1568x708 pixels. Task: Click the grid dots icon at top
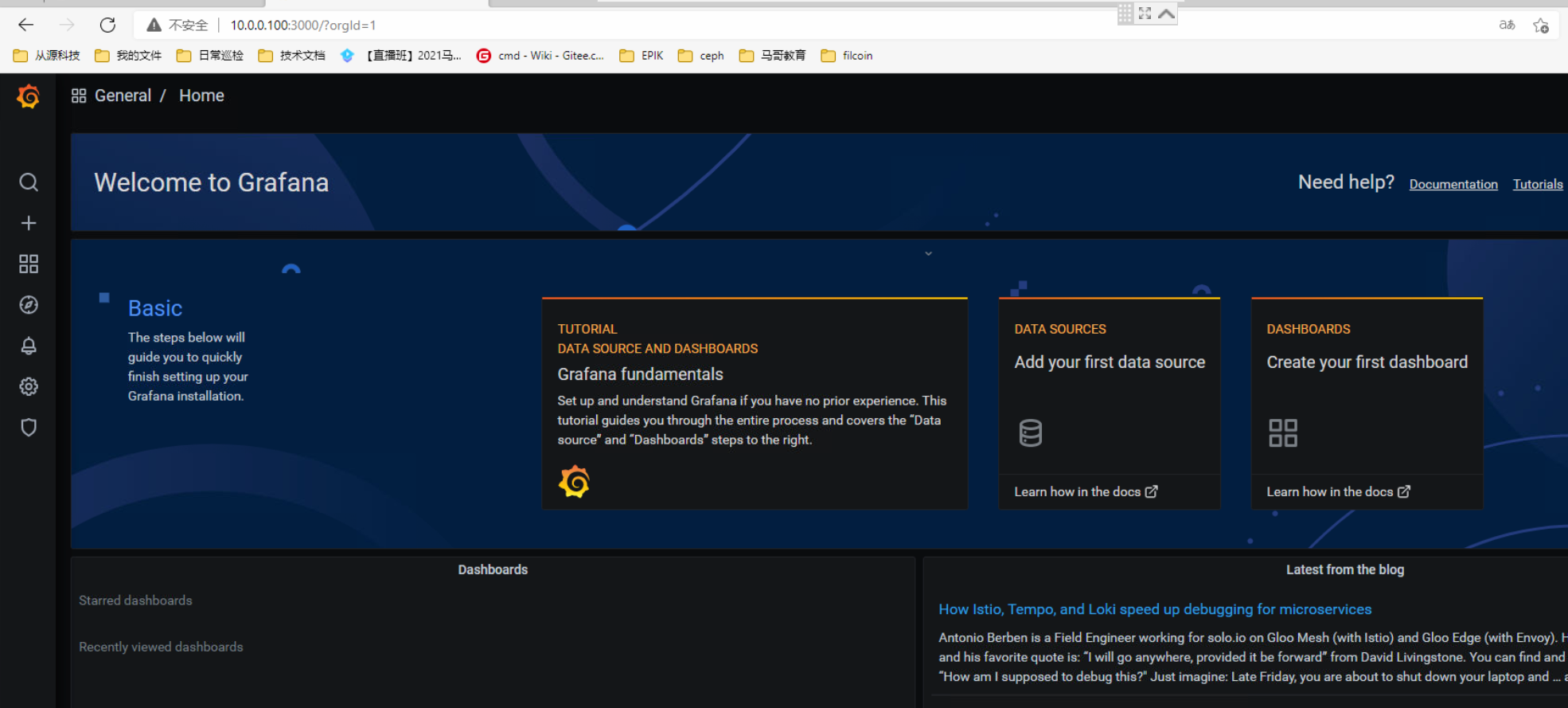tap(1125, 13)
